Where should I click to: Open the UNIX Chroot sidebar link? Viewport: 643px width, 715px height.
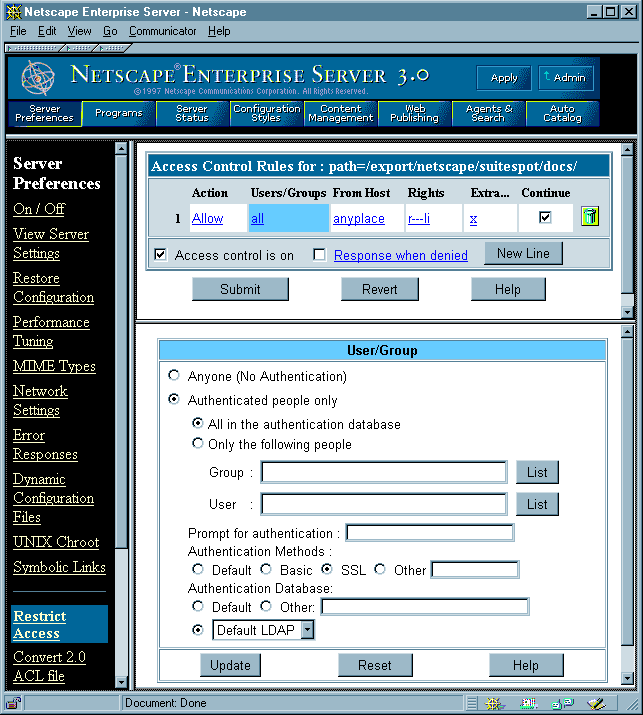(x=56, y=542)
